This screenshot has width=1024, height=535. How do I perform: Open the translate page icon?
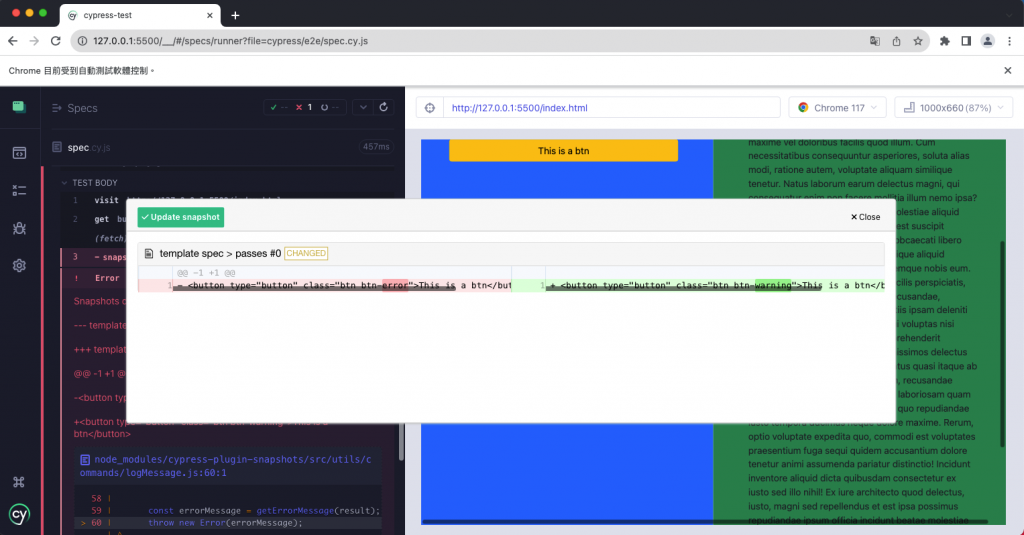click(875, 41)
